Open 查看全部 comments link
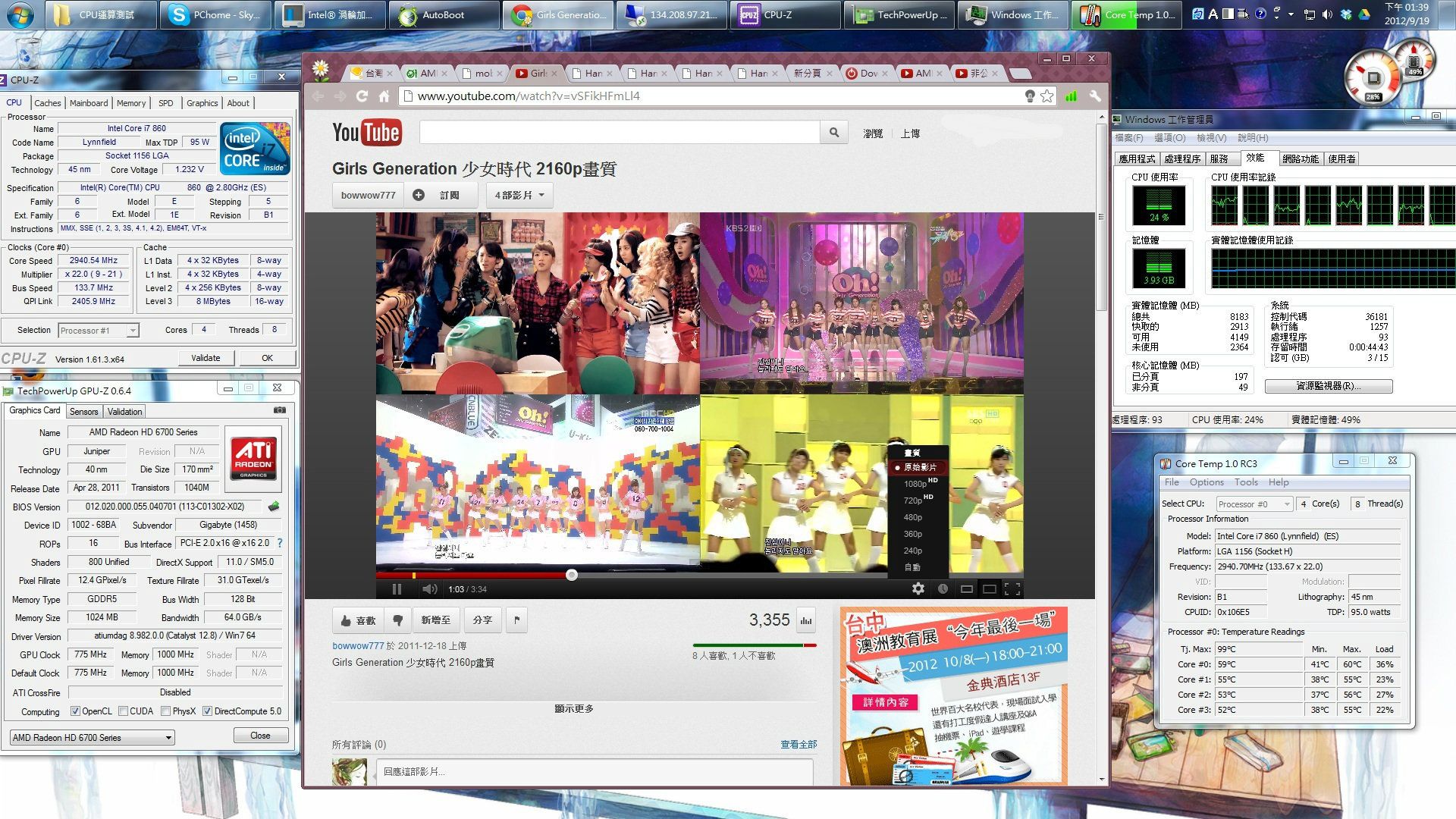 pos(799,745)
